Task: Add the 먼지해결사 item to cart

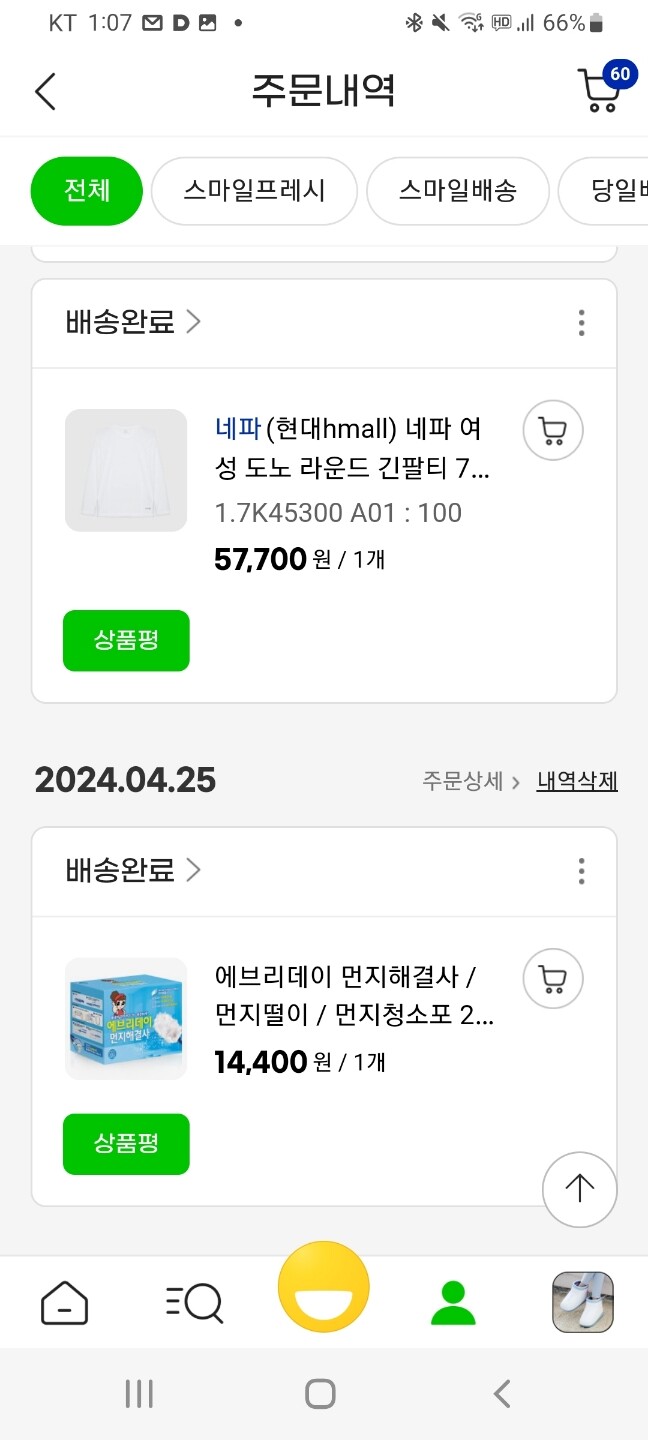Action: 553,979
